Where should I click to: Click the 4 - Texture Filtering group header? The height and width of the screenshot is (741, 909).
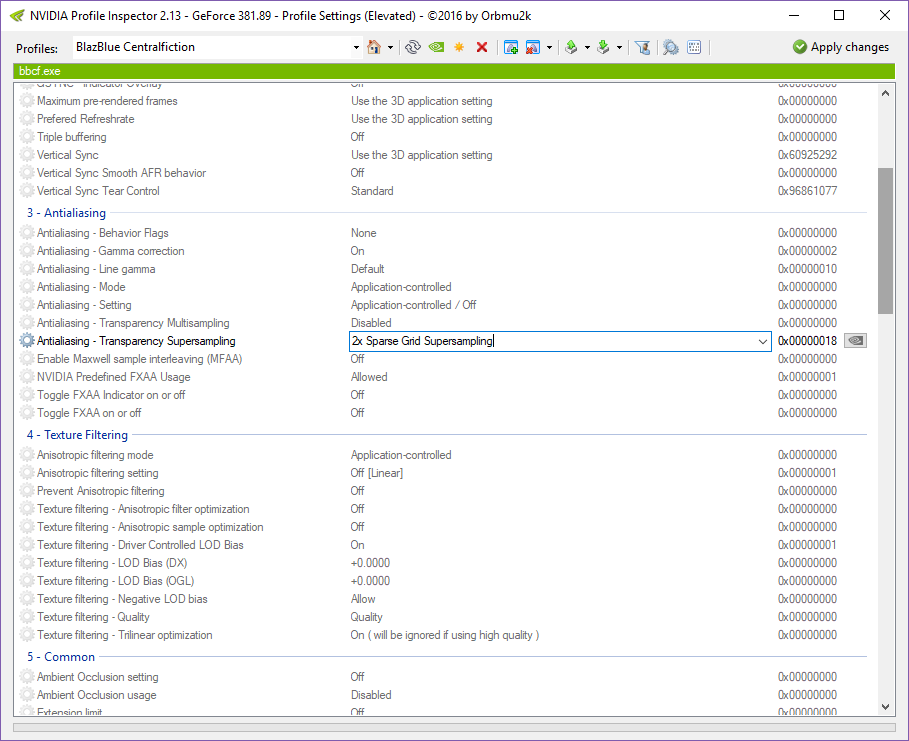pos(77,435)
